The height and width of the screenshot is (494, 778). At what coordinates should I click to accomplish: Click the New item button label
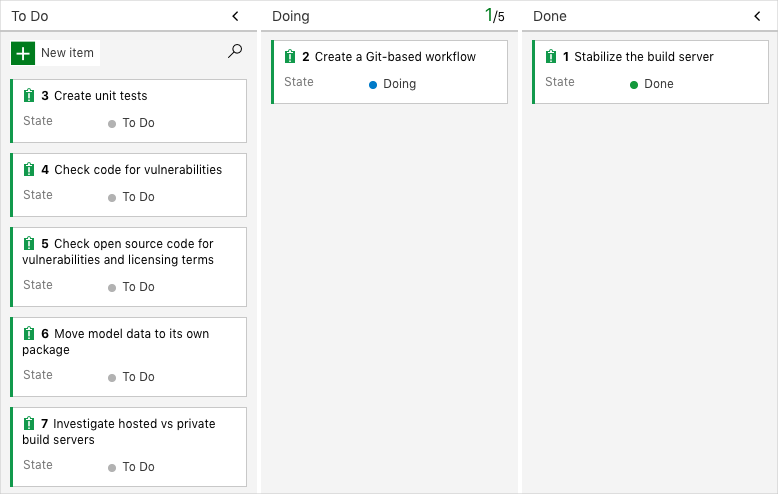pos(67,53)
